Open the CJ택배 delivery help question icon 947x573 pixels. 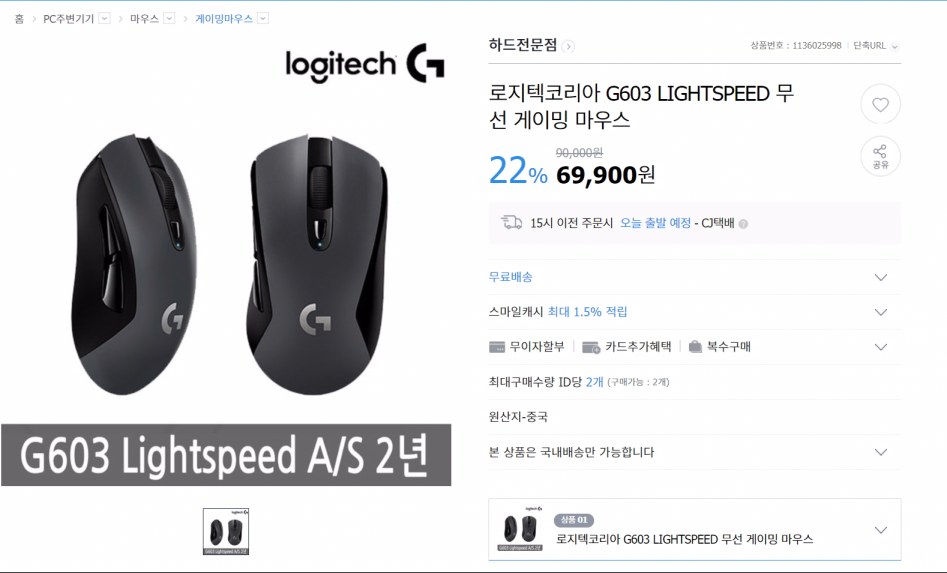click(743, 223)
